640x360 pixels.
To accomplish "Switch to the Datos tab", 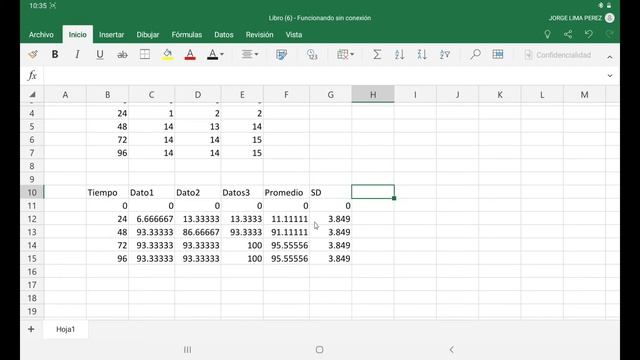I will (x=224, y=35).
